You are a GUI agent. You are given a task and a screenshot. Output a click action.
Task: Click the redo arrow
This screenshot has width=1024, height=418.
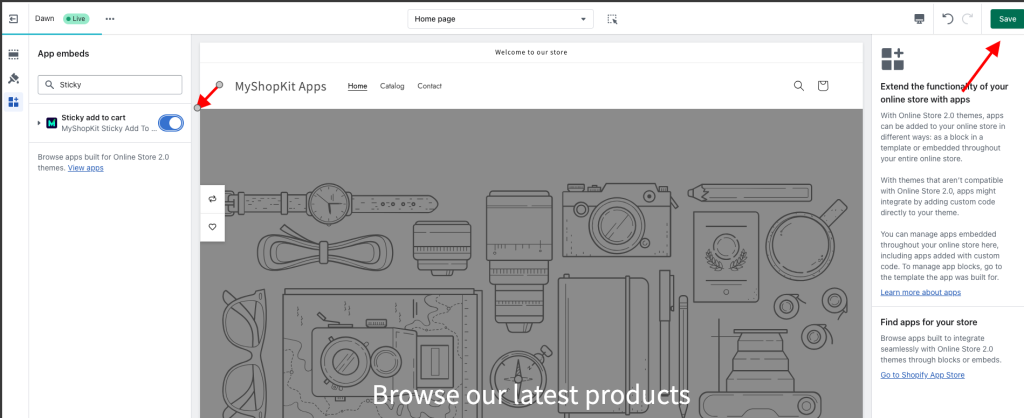[967, 19]
